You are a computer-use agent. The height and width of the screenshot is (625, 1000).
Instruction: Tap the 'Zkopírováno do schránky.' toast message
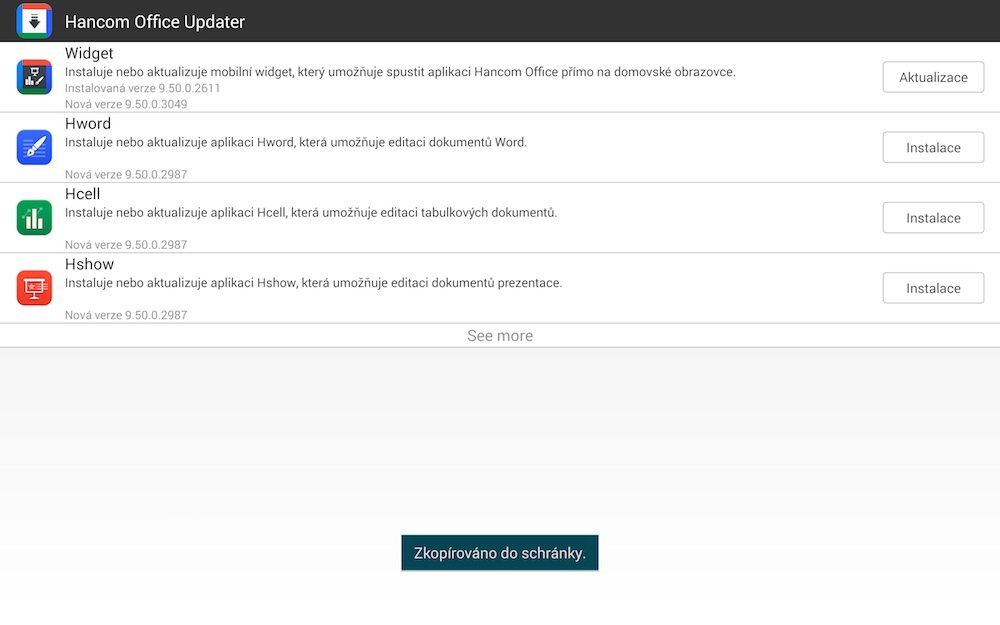click(x=500, y=553)
